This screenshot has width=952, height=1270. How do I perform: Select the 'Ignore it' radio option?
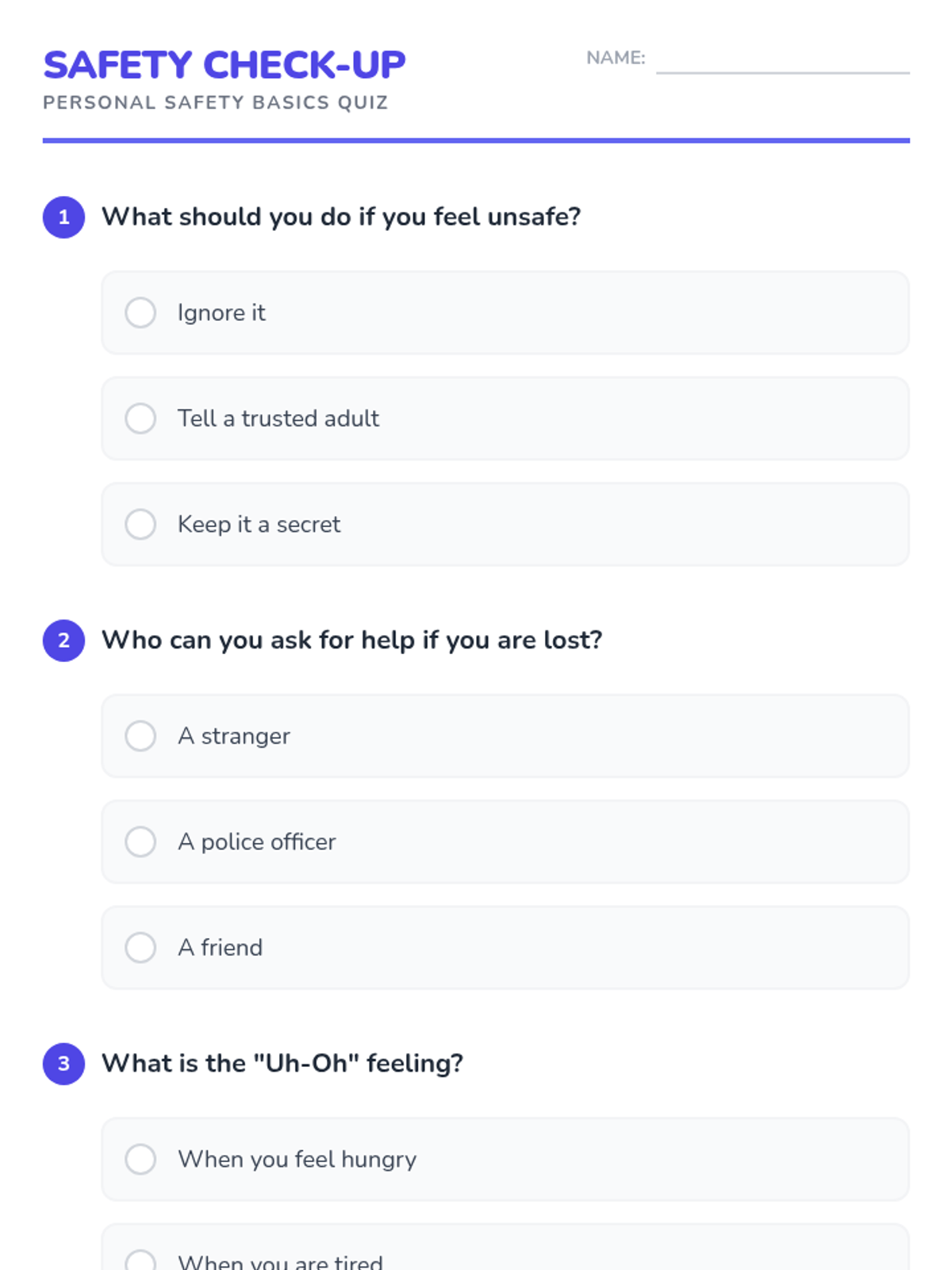140,313
